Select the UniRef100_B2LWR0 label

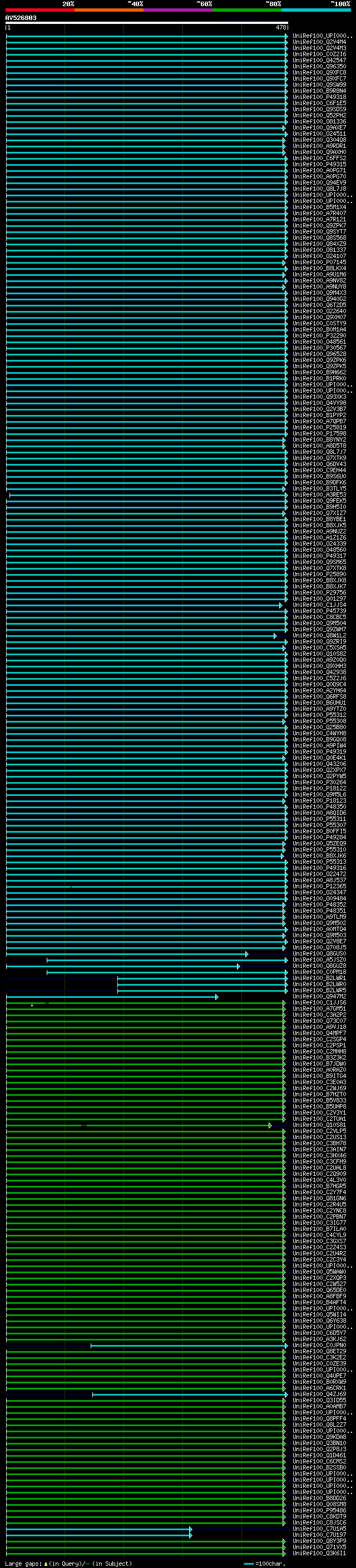319,985
